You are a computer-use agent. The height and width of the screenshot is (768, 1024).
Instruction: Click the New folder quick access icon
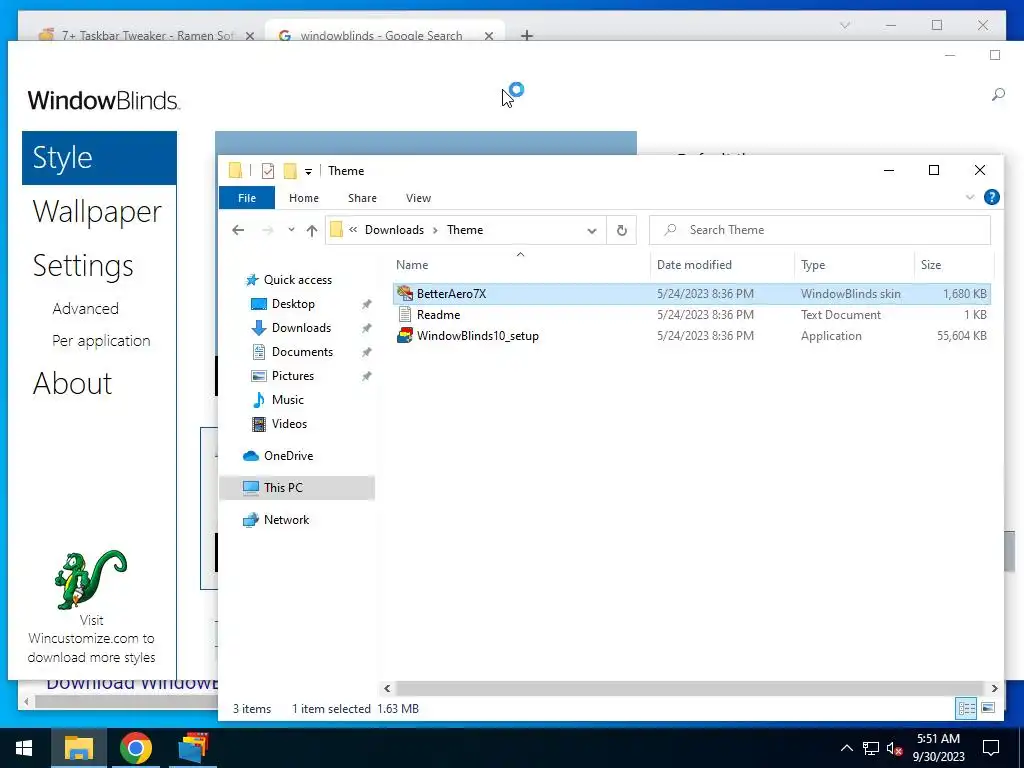(x=291, y=170)
